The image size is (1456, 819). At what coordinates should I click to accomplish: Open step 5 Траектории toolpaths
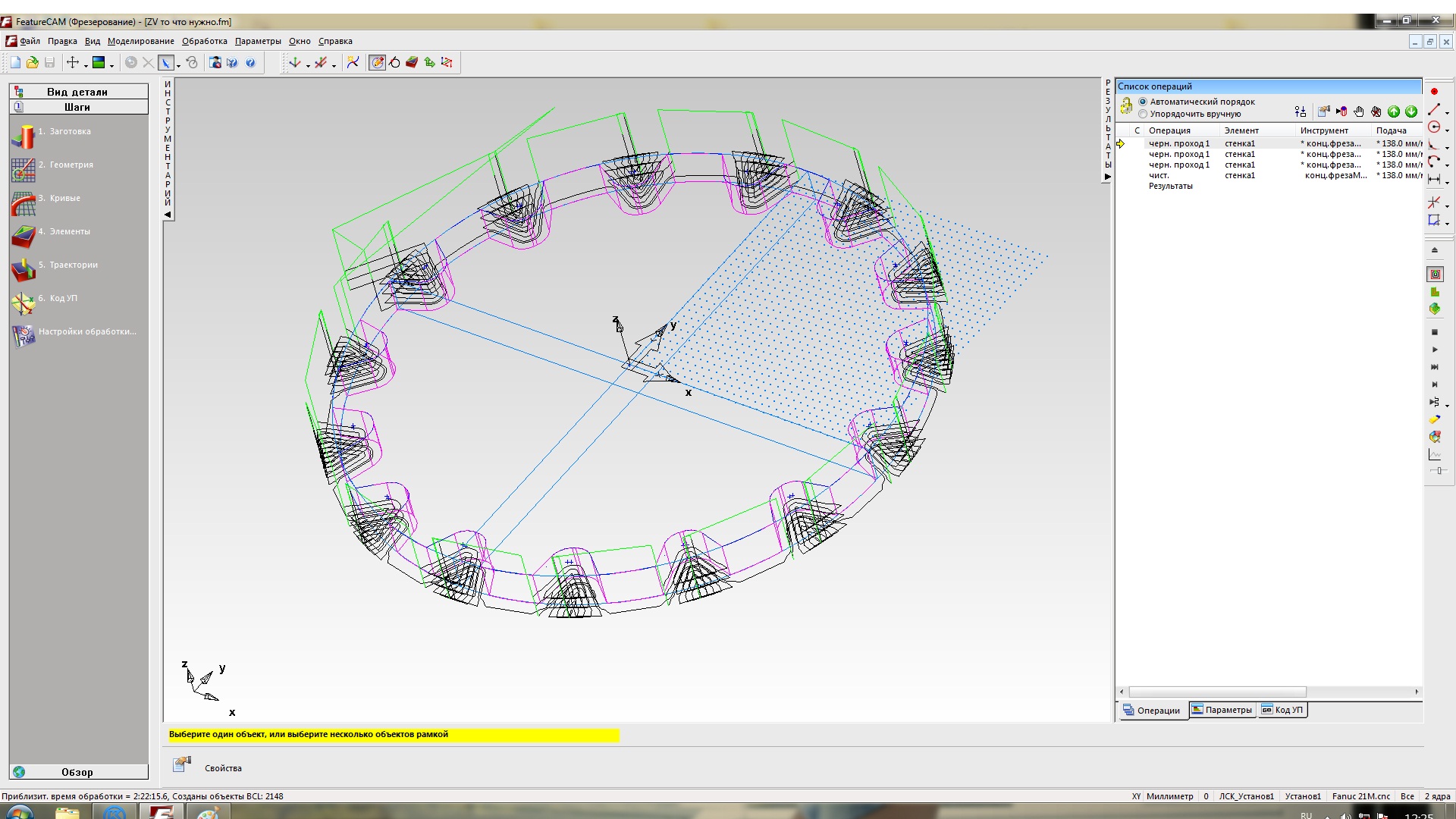24,269
